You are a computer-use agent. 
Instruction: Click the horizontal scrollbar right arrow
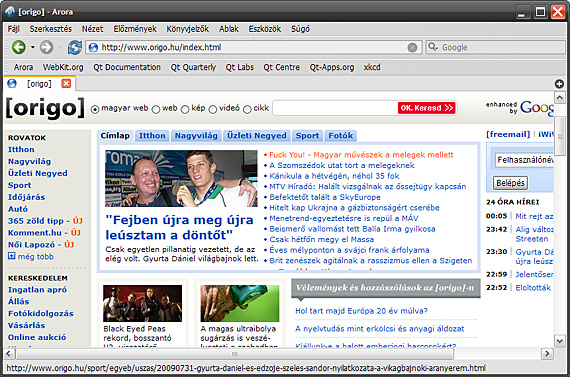click(x=547, y=353)
